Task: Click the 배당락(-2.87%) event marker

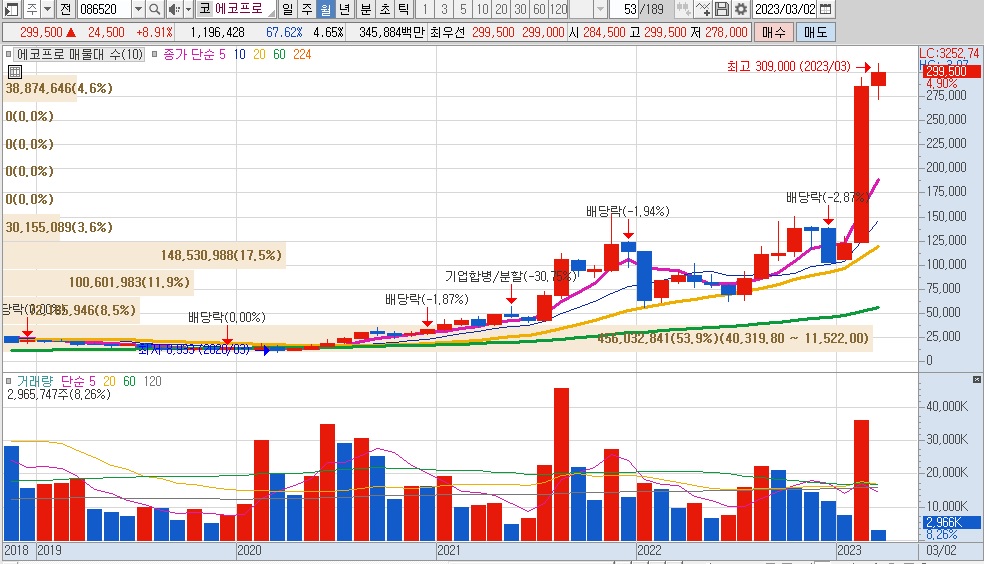Action: point(827,197)
